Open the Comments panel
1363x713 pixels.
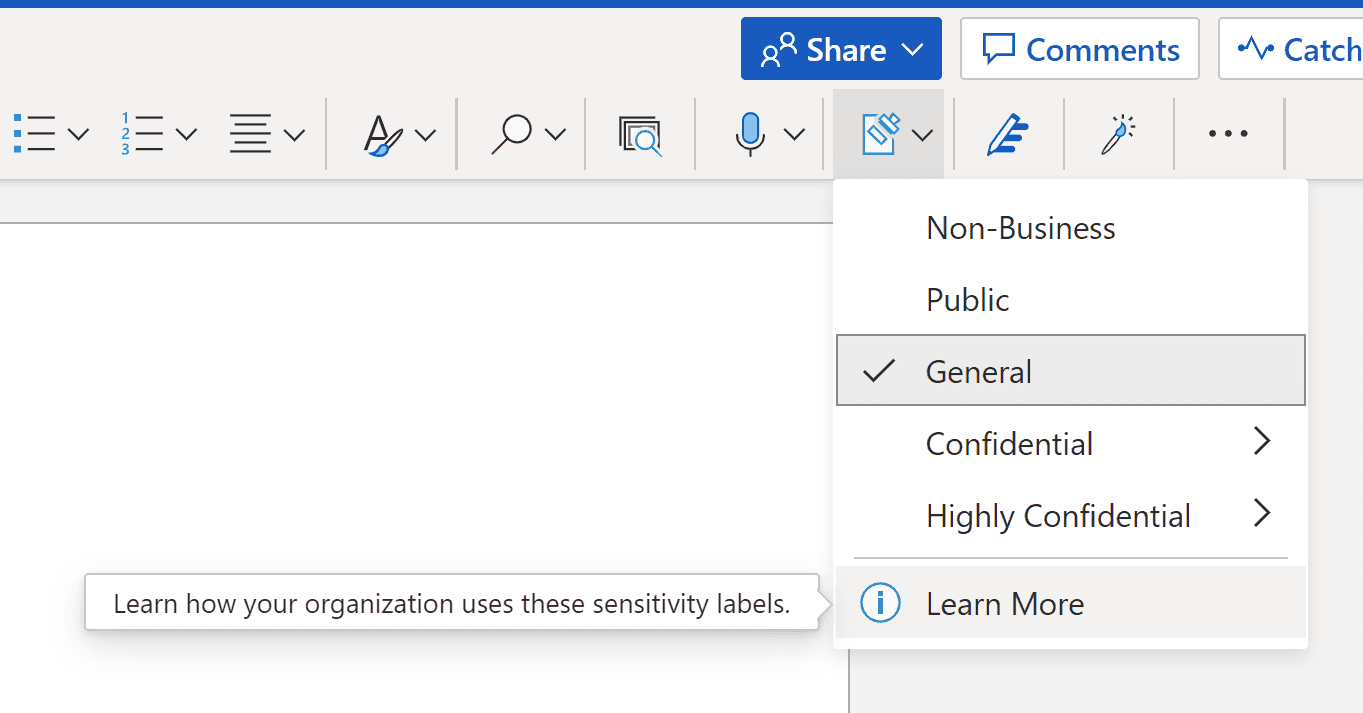pyautogui.click(x=1079, y=48)
